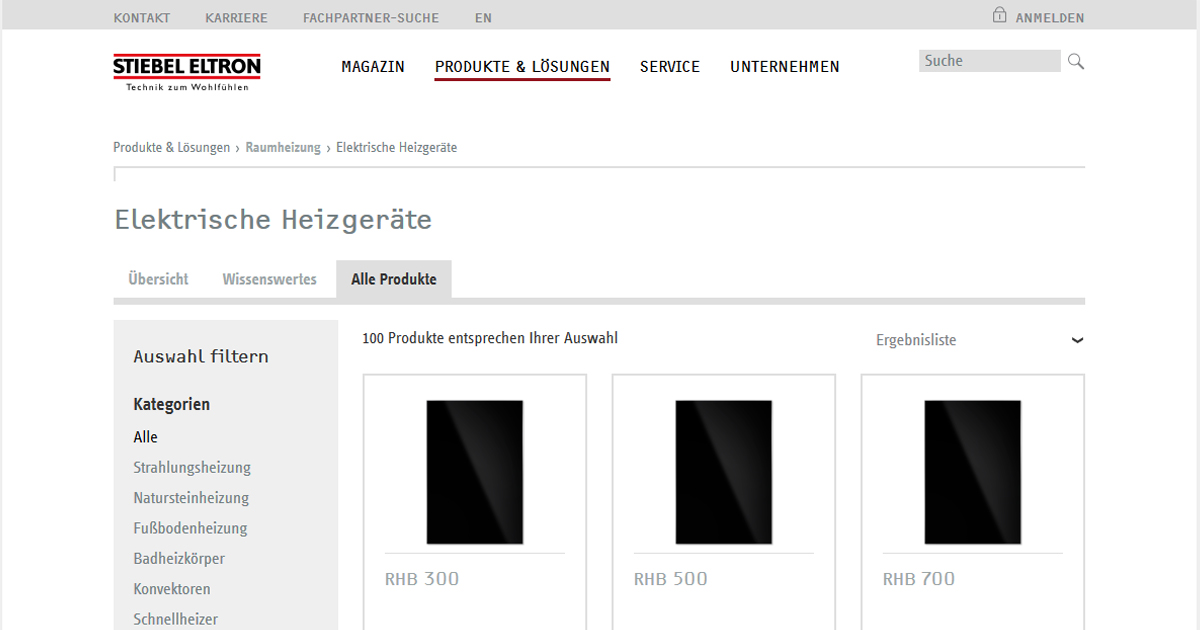The image size is (1200, 630).
Task: Open the RHB 300 product thumbnail
Action: [x=474, y=470]
